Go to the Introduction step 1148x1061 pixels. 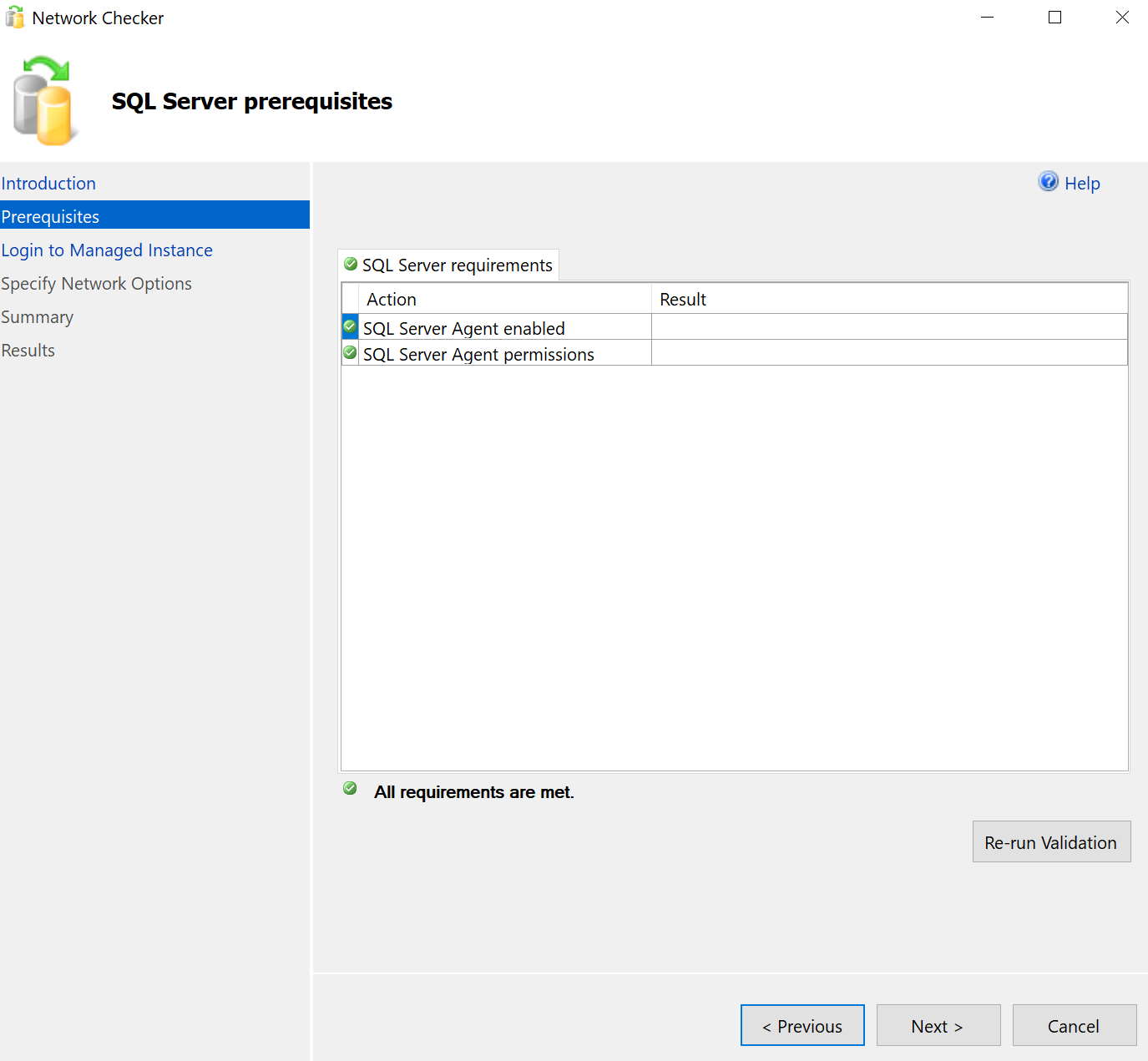coord(48,184)
